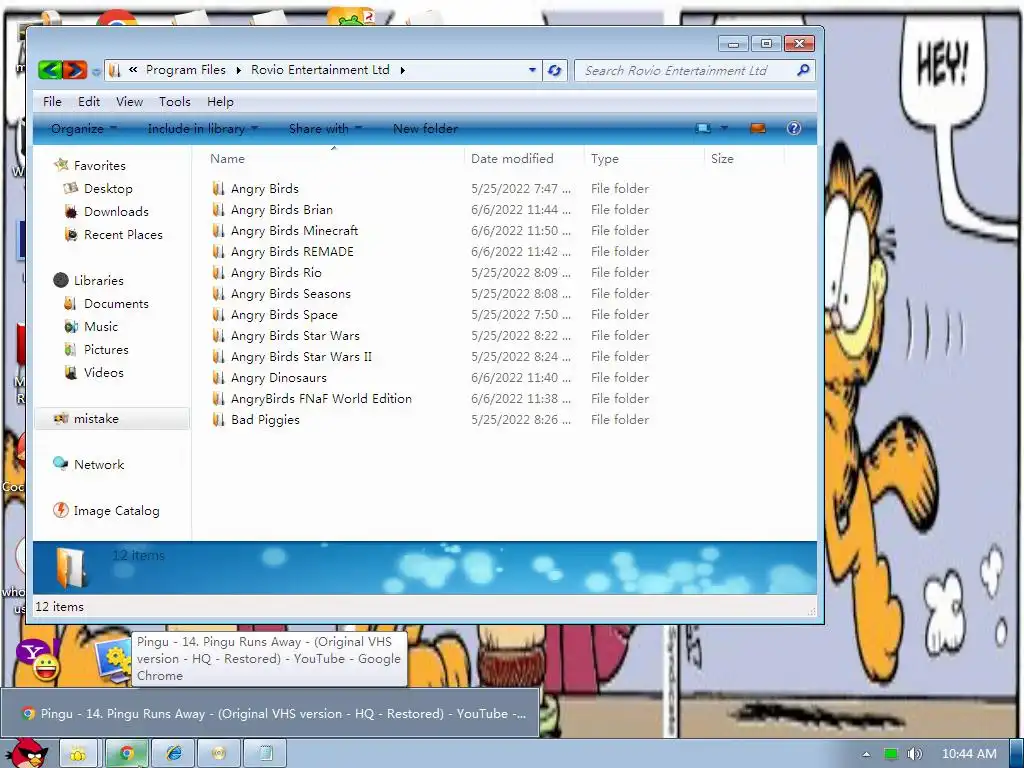1024x768 pixels.
Task: Click Program Files in the address breadcrumb
Action: 185,70
